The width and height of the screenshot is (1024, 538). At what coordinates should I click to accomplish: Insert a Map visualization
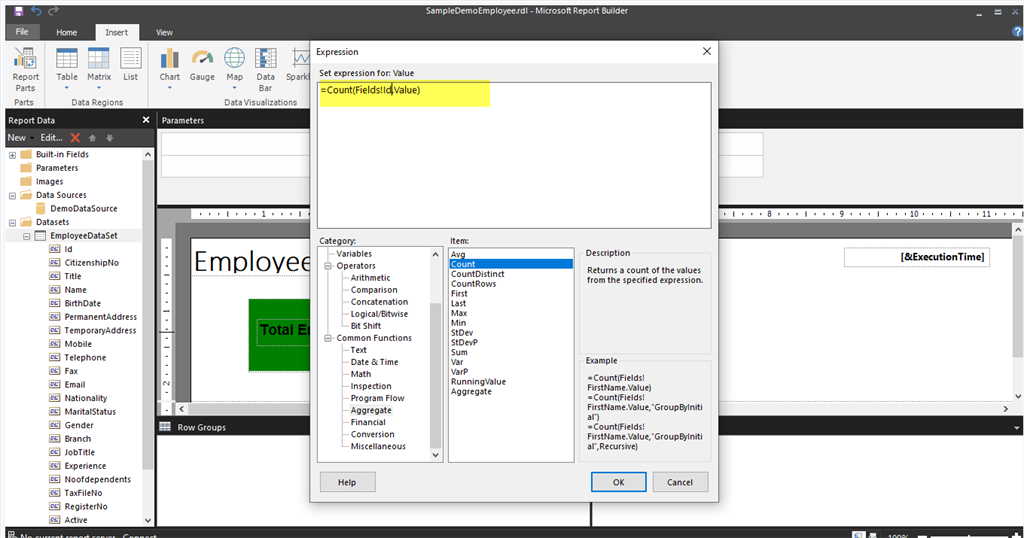(x=234, y=69)
